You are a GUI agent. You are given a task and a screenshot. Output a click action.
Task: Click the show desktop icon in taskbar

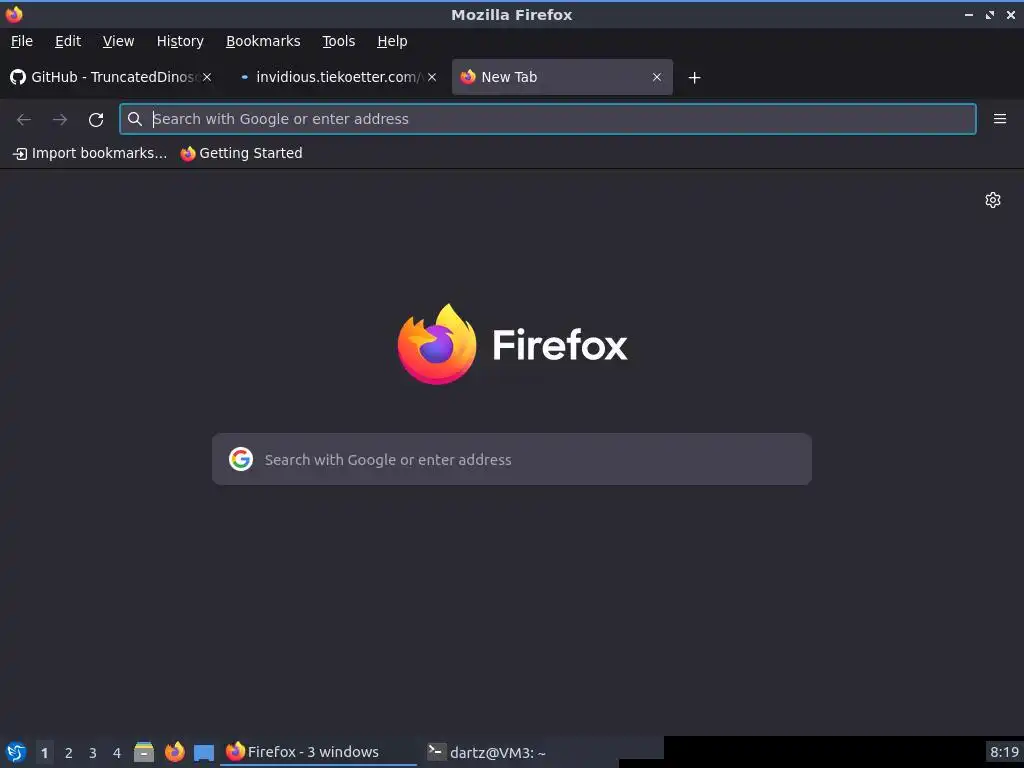204,753
